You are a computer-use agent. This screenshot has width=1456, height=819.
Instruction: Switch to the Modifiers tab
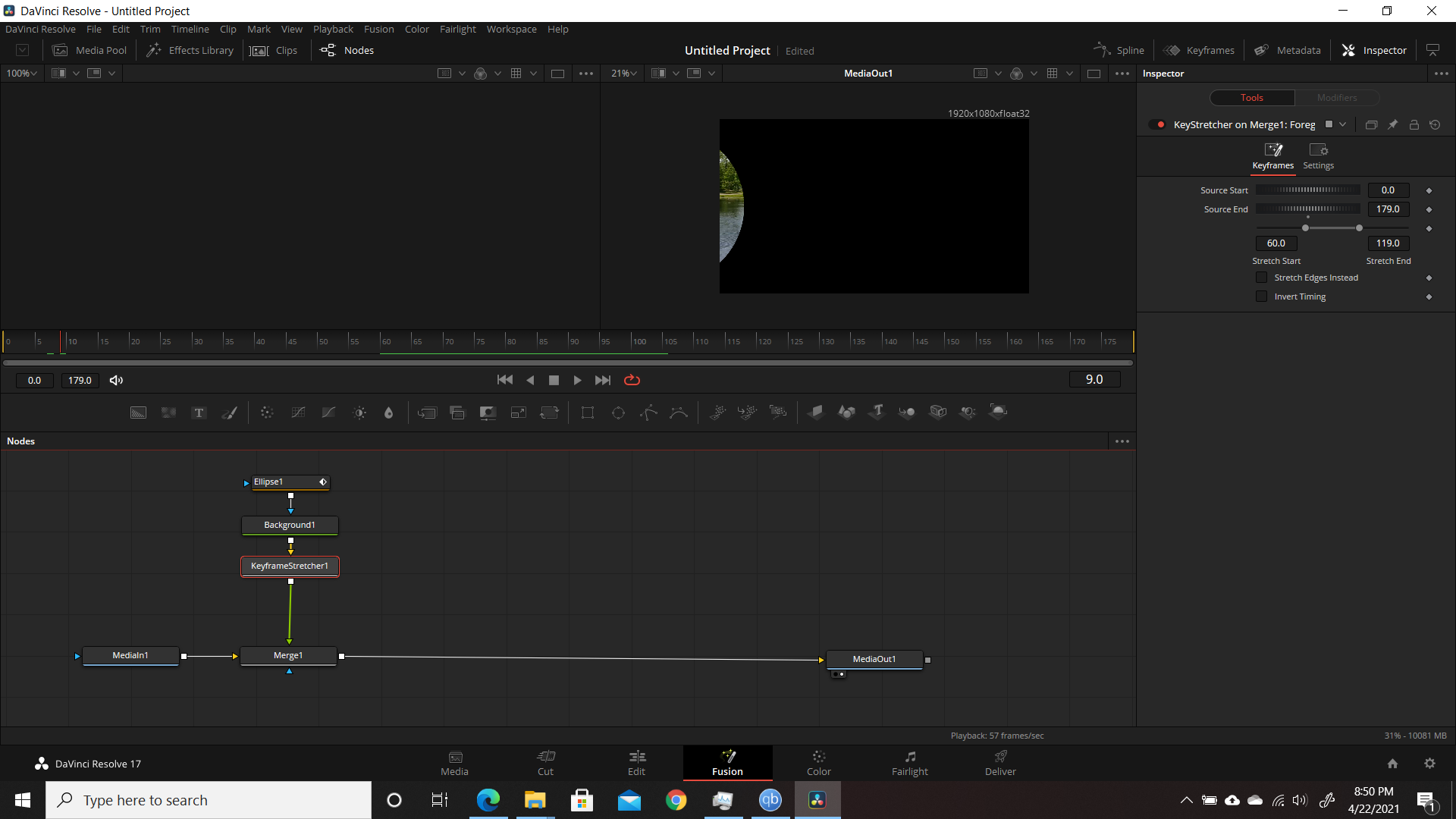[x=1337, y=98]
